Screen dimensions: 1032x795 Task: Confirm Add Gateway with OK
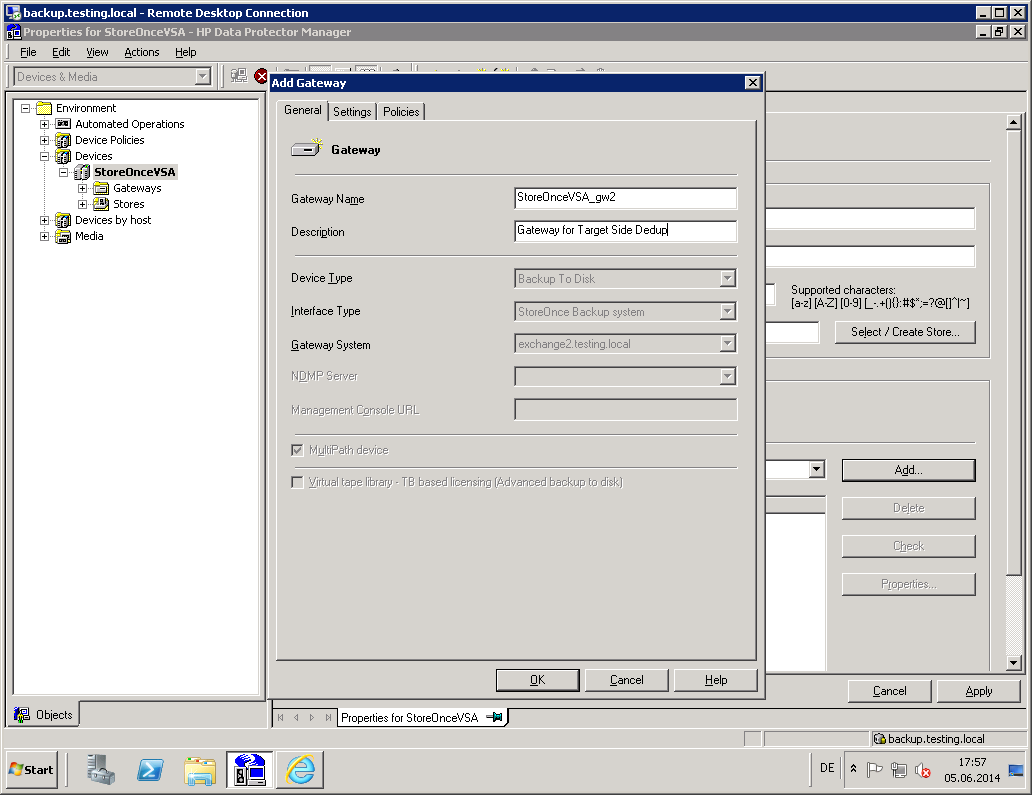[x=538, y=680]
